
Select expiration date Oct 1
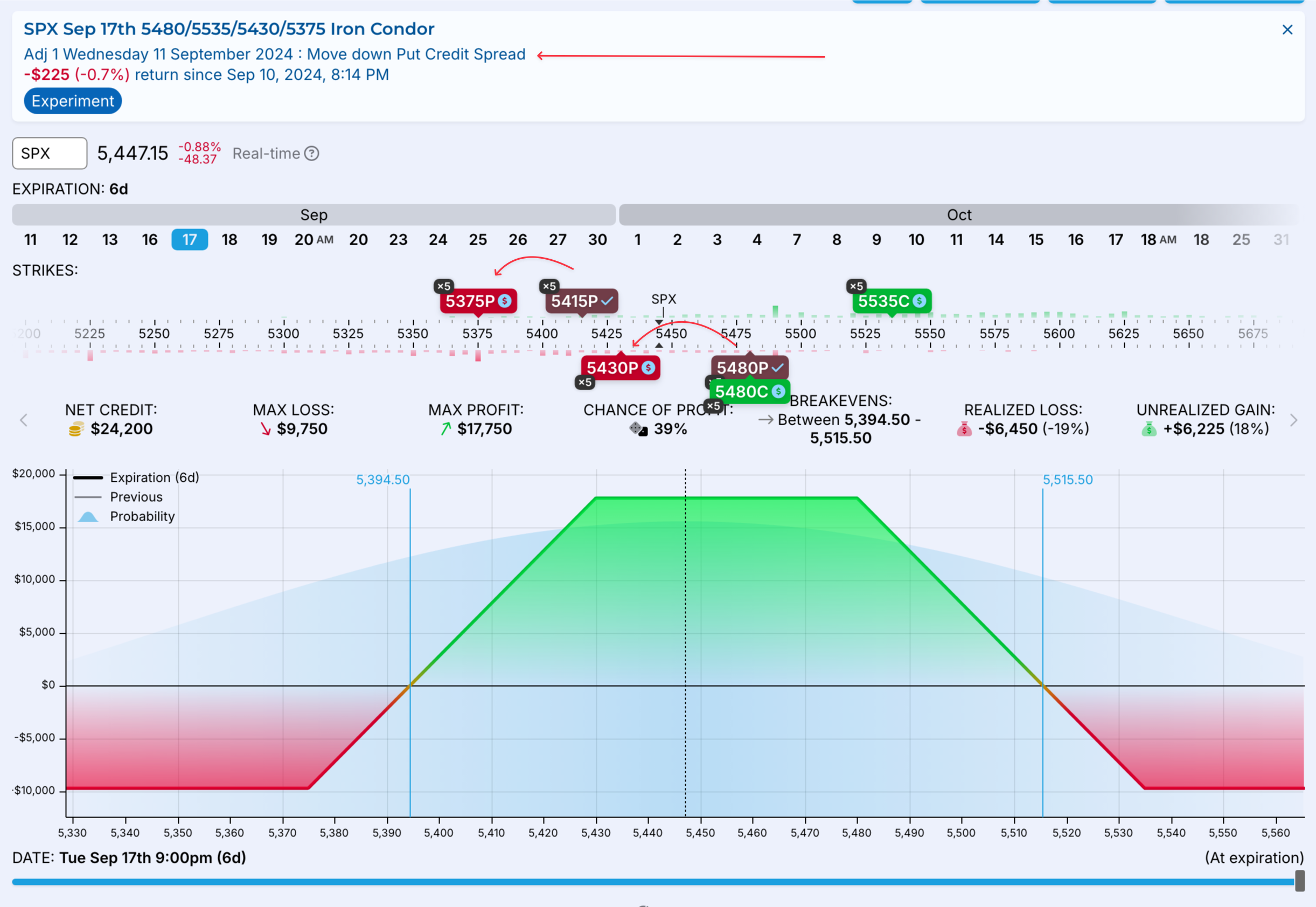pos(637,240)
